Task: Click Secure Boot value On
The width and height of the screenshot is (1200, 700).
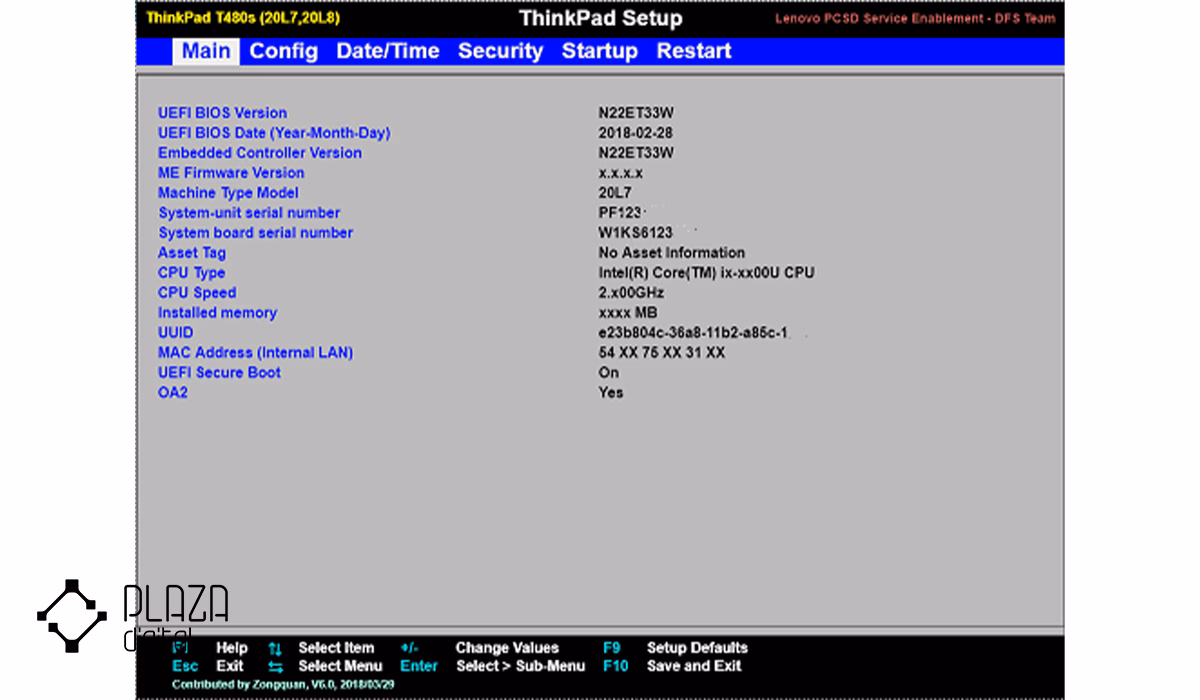Action: pyautogui.click(x=609, y=373)
